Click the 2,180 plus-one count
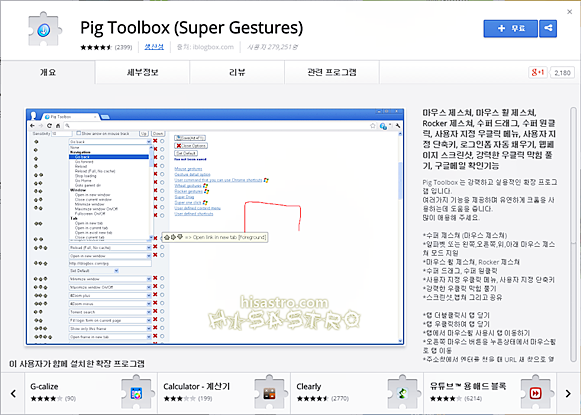This screenshot has width=581, height=415. pos(562,73)
